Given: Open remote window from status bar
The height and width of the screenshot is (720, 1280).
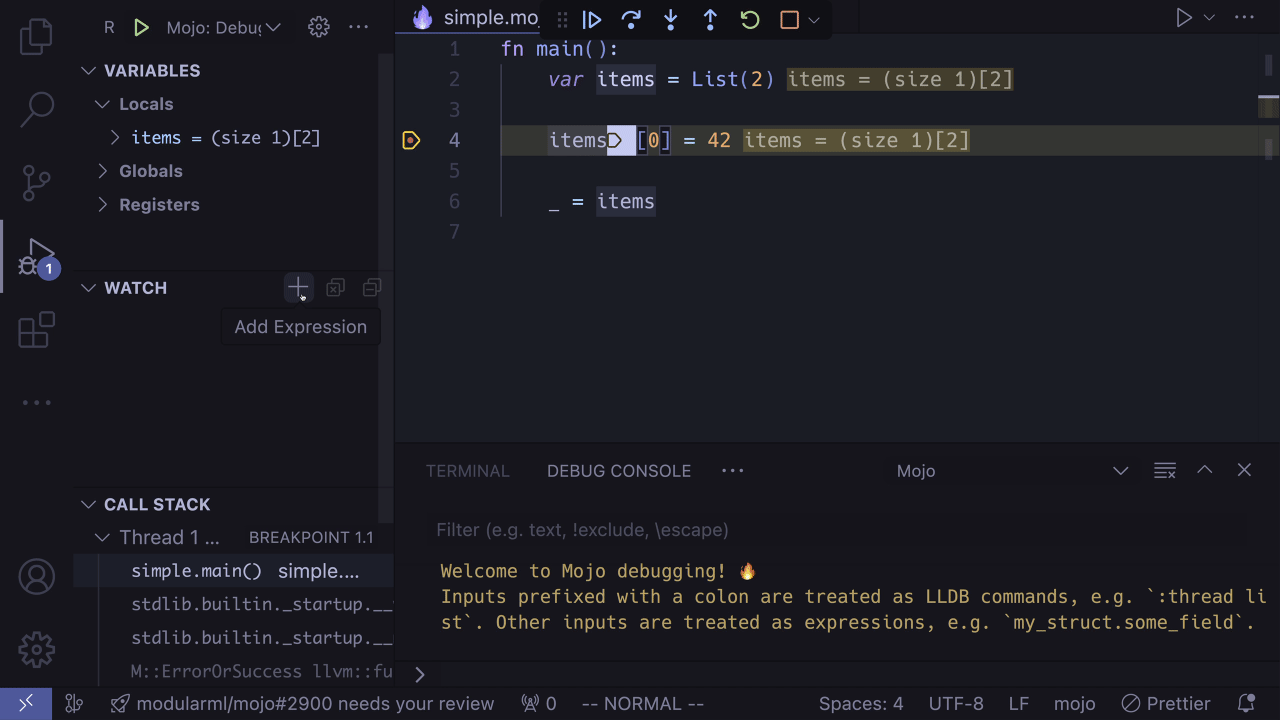Looking at the screenshot, I should (x=27, y=704).
